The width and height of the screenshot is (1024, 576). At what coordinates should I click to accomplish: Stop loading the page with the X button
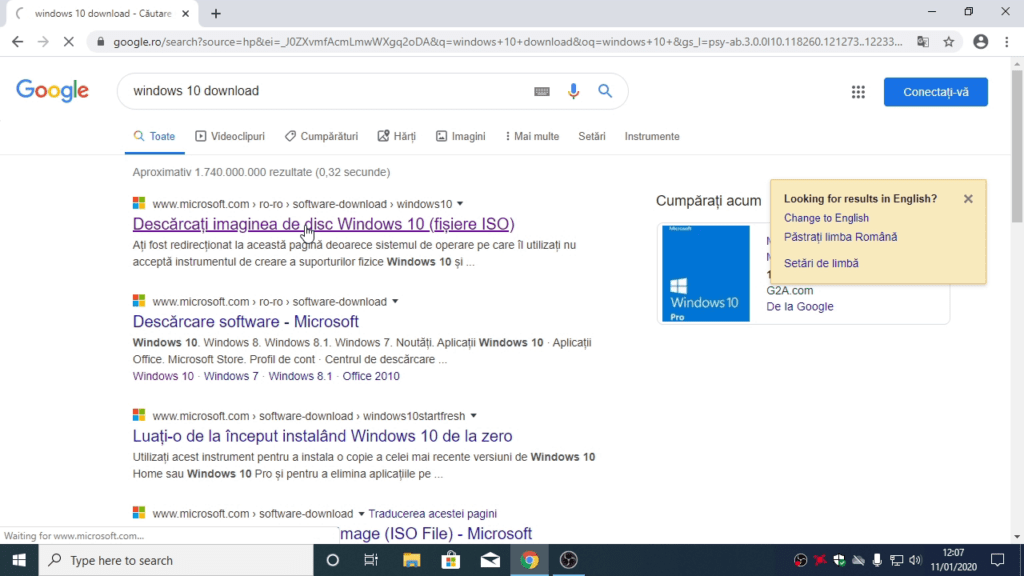click(x=69, y=42)
